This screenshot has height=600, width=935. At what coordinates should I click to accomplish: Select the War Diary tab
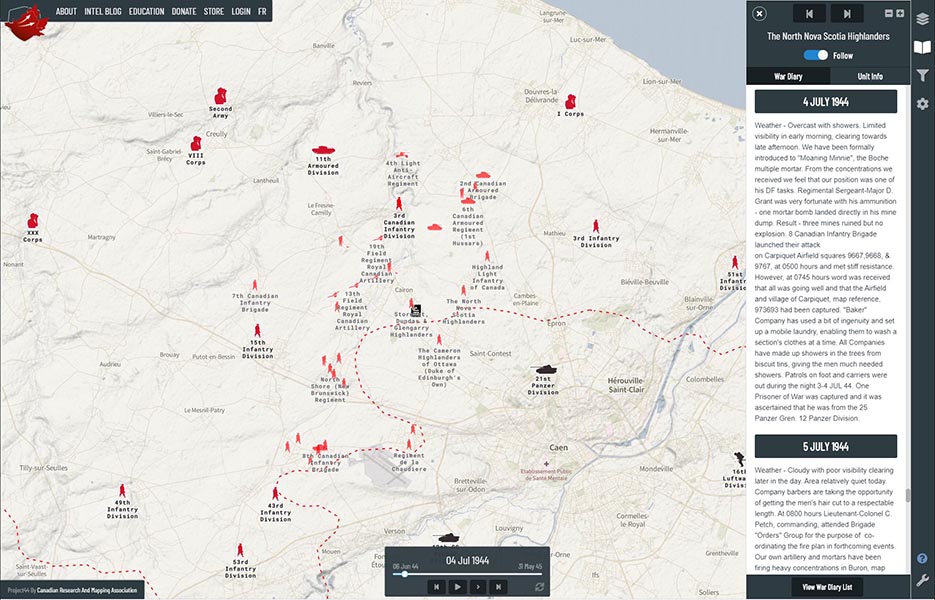(x=788, y=76)
